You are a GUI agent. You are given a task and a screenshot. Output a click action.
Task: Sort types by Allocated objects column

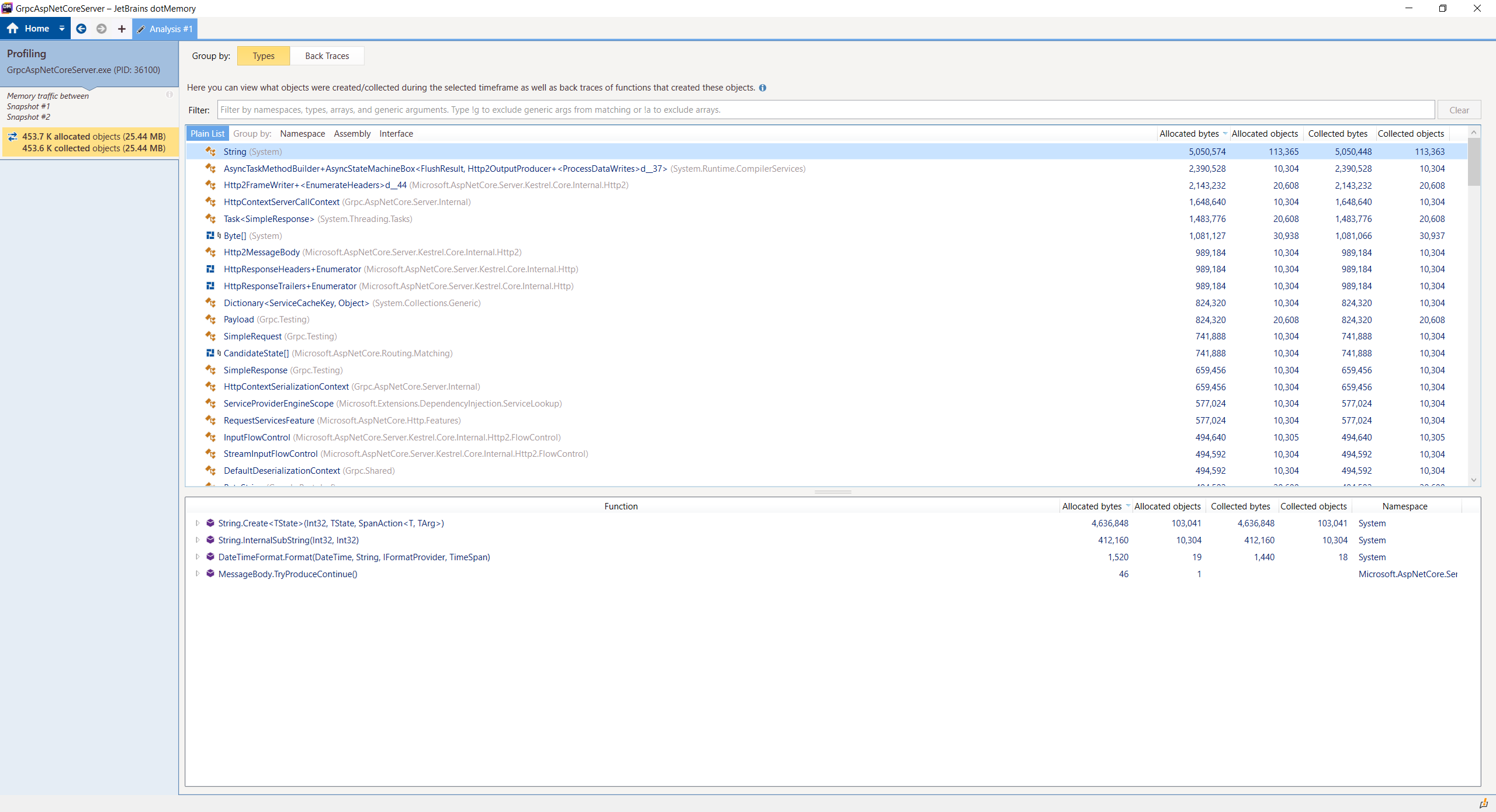tap(1265, 134)
